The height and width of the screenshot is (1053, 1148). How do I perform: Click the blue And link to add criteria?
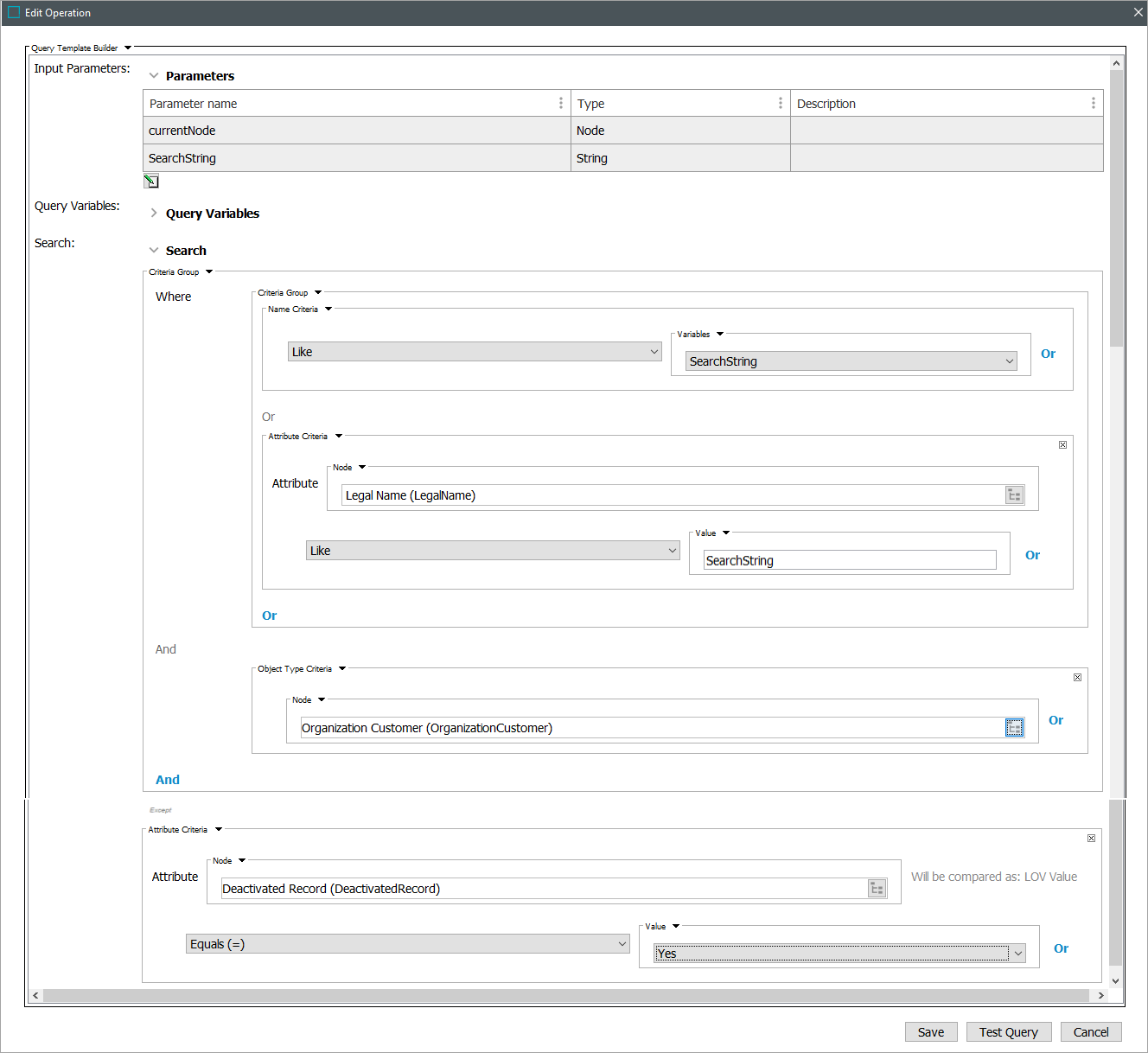(168, 780)
